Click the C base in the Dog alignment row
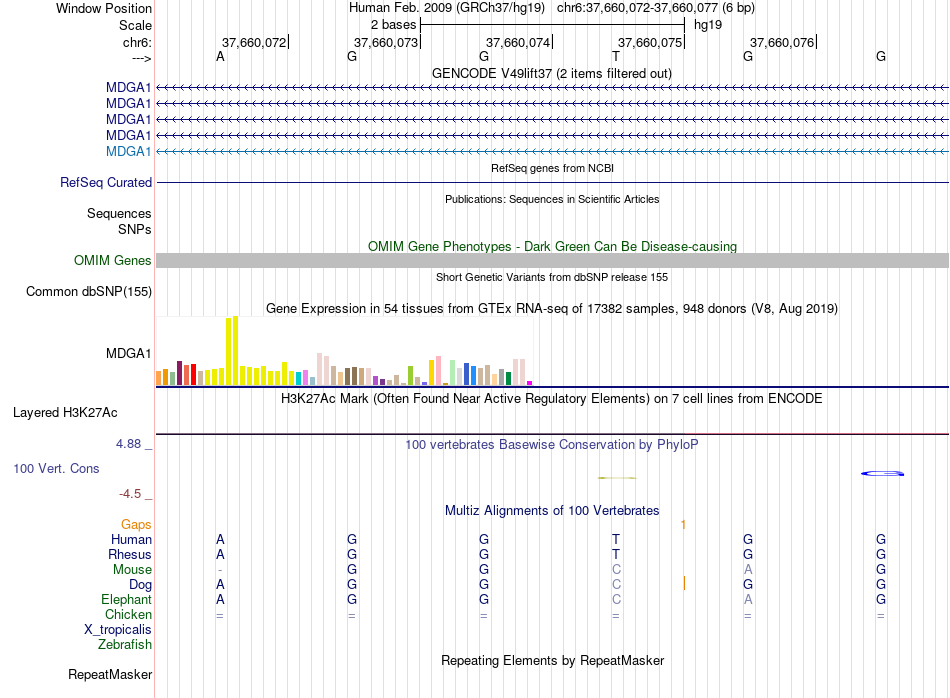Viewport: 950px width, 698px height. point(616,585)
